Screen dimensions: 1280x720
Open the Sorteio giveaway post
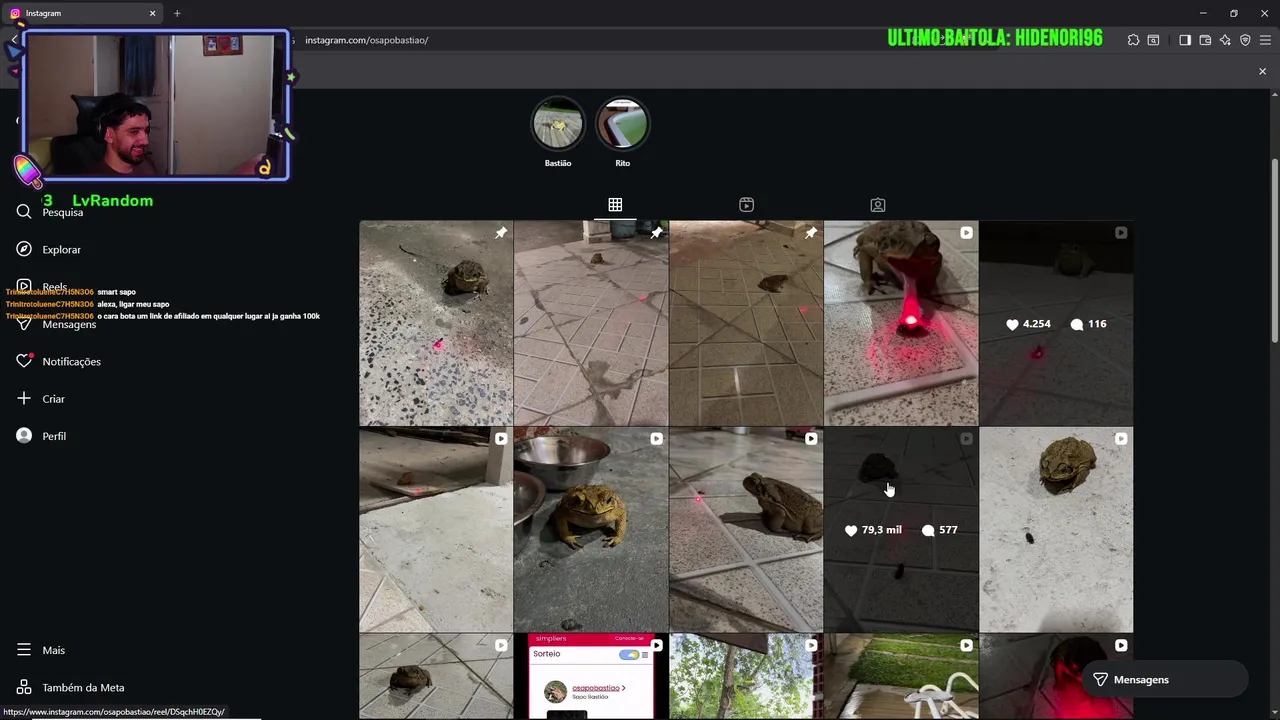591,676
